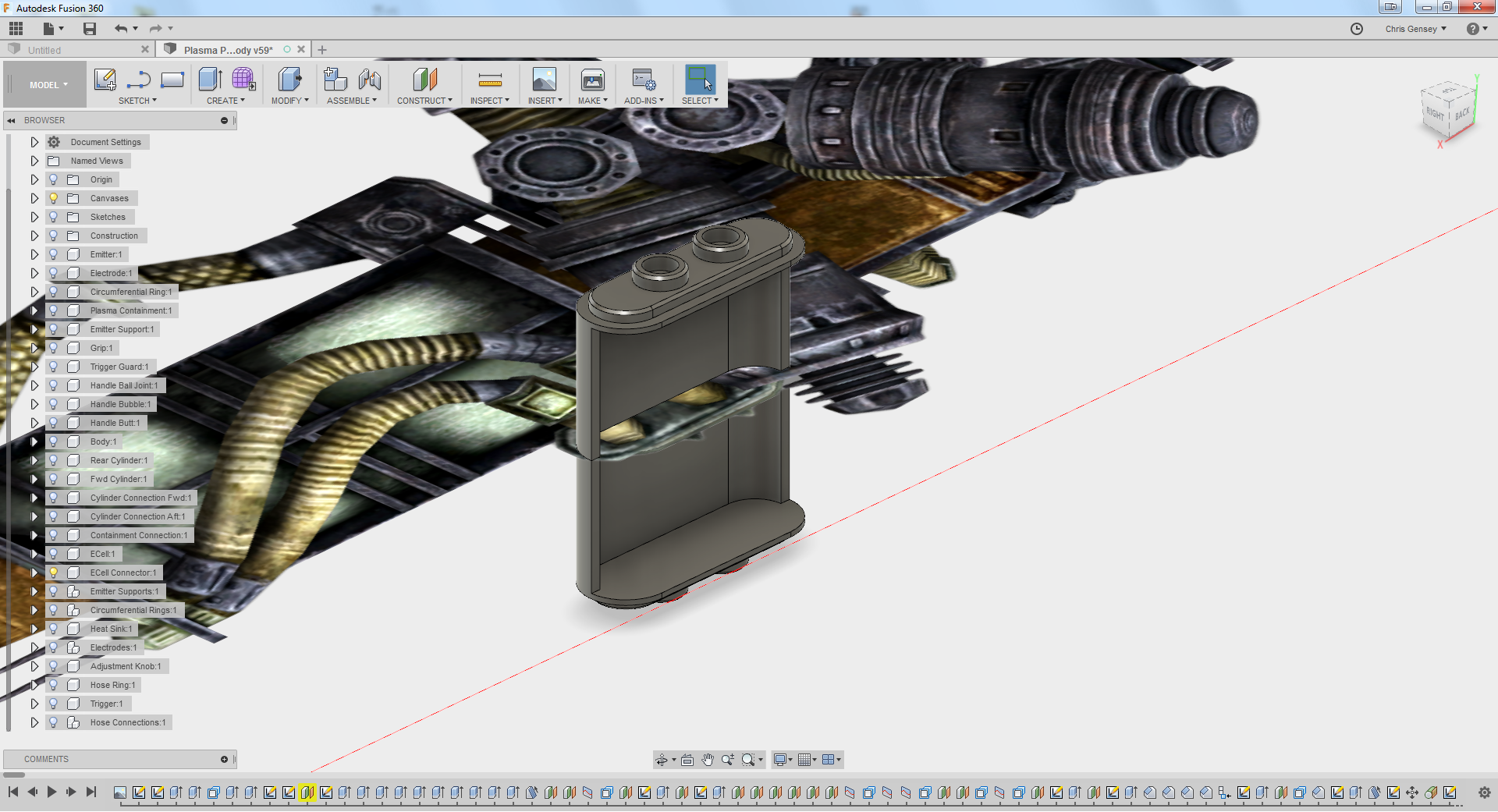Click the Save icon in the top bar
1498x812 pixels.
[90, 29]
